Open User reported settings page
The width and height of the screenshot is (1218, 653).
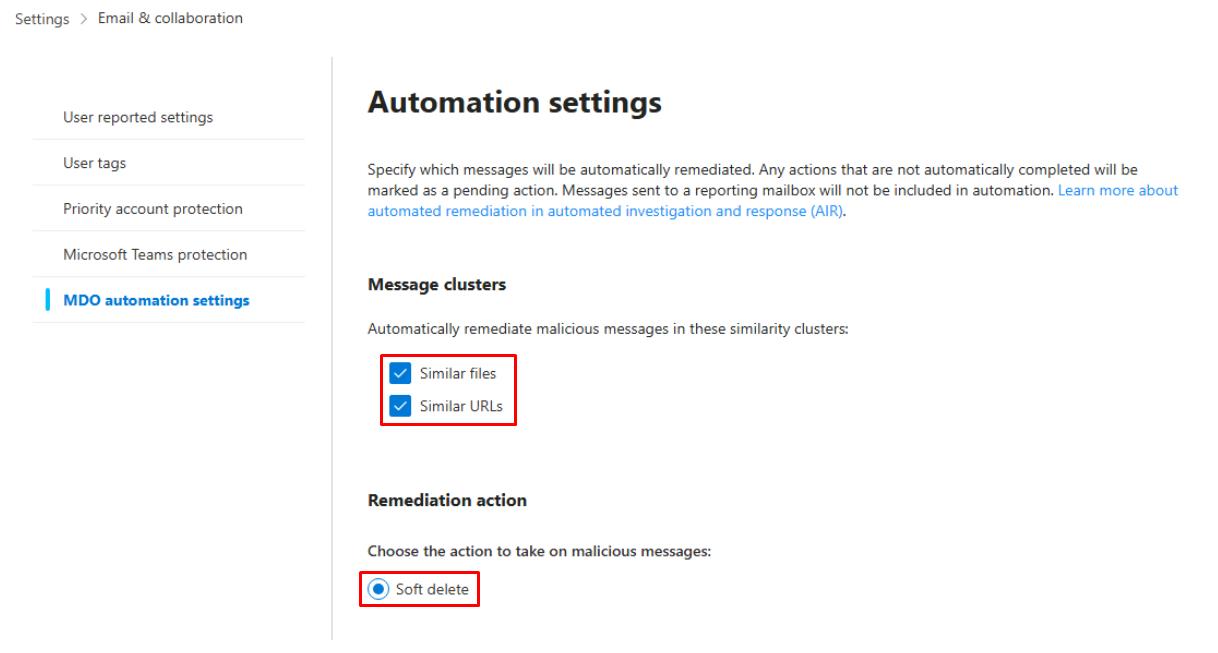(x=138, y=117)
